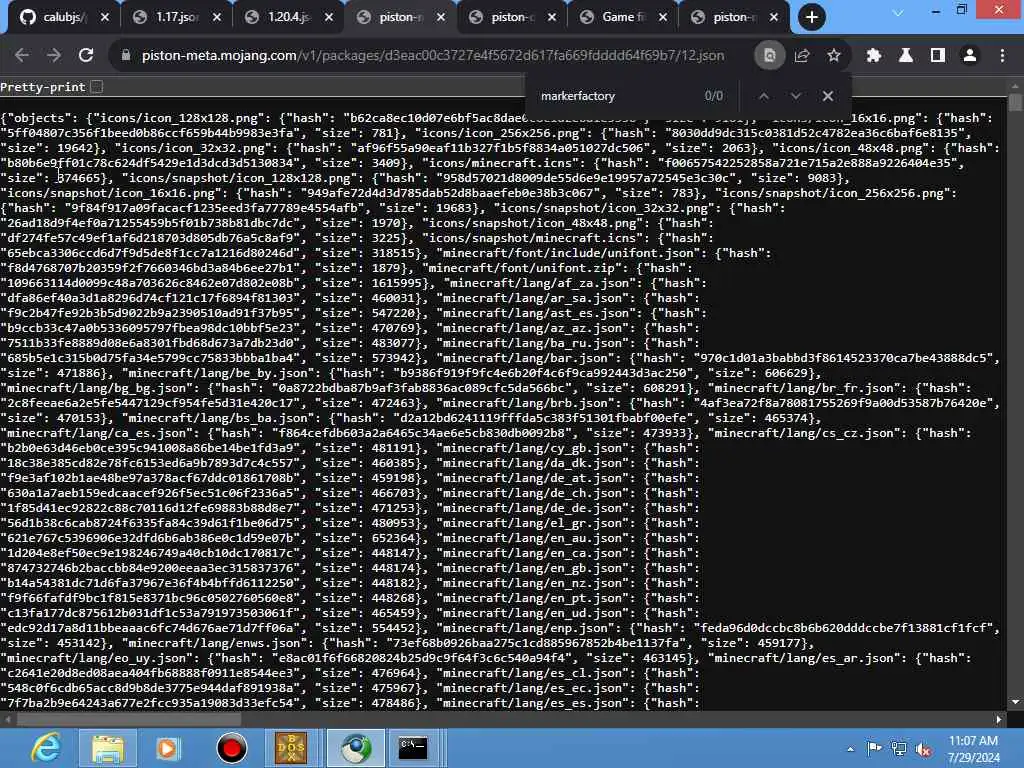Close the 1.20.4.json tab
Screen dimensions: 1024x768
[329, 18]
